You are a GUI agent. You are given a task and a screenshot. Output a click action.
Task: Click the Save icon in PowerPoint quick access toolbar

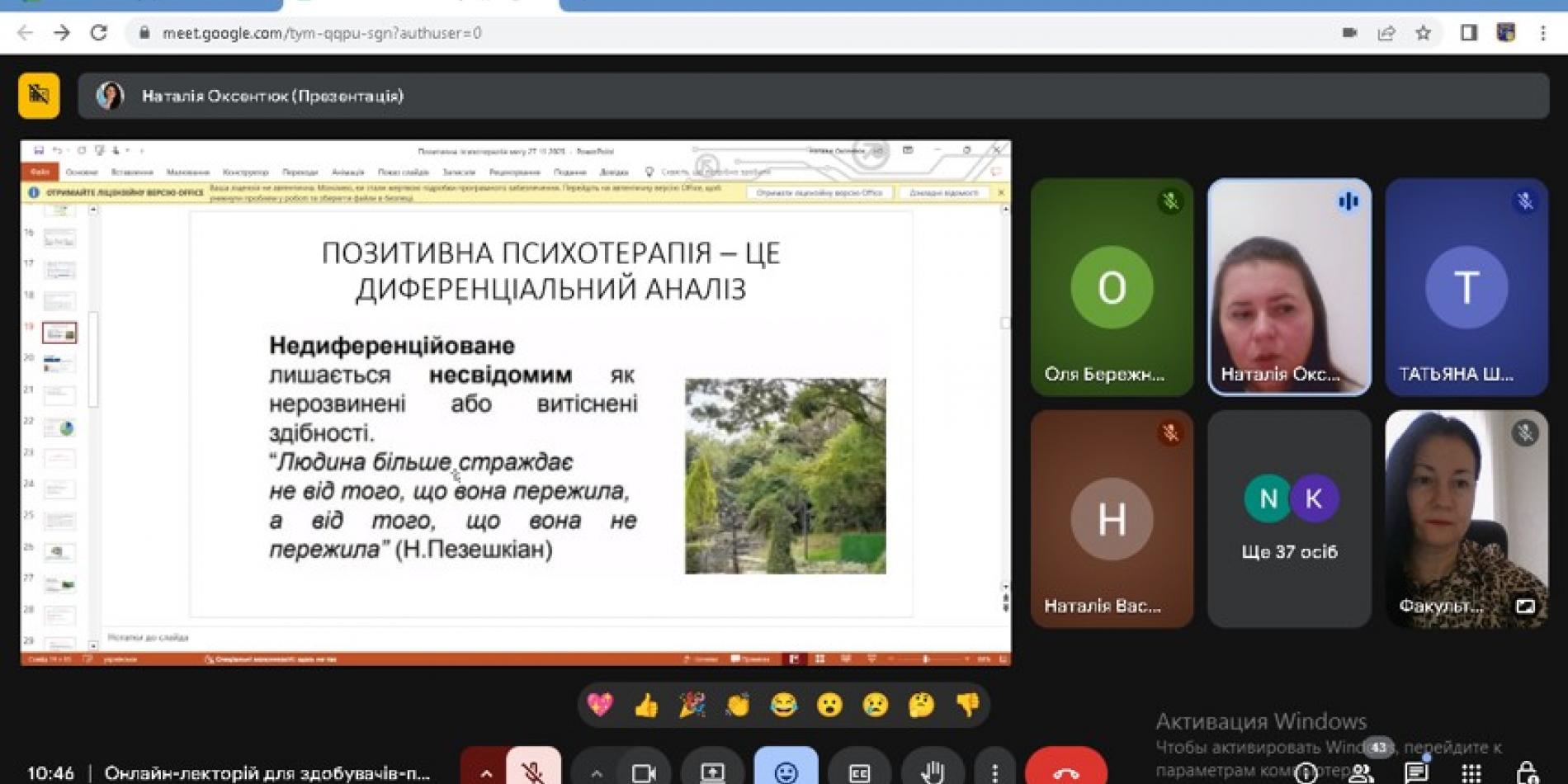click(39, 150)
